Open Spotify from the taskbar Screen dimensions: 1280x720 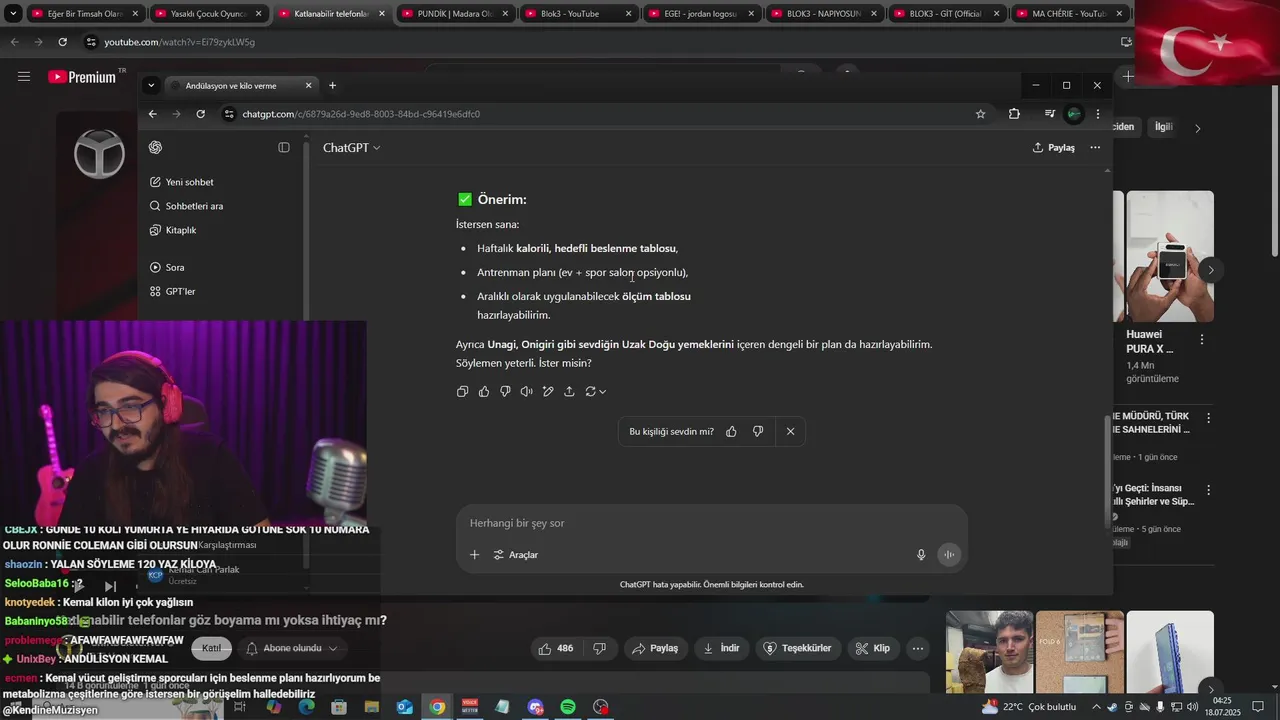[x=568, y=707]
